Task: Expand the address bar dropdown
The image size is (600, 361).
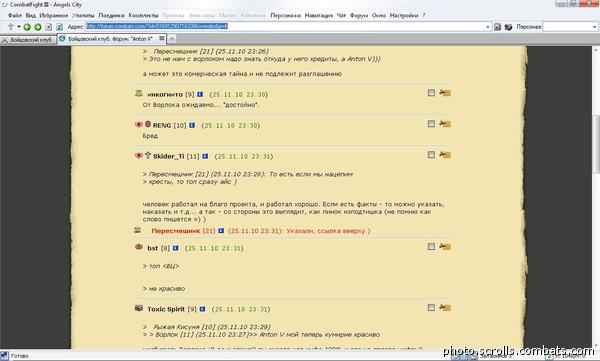Action: point(488,27)
